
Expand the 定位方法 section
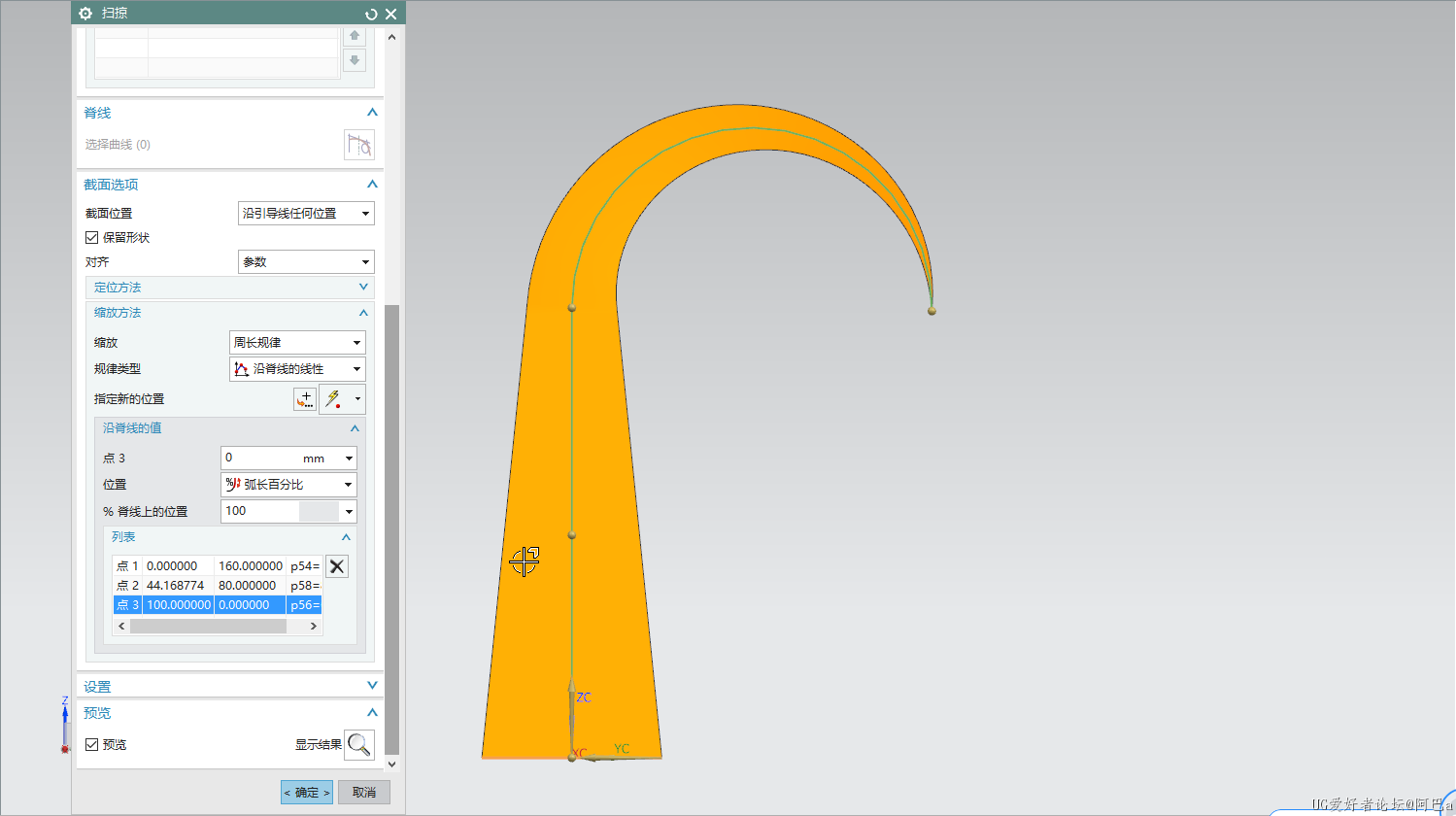pyautogui.click(x=363, y=288)
